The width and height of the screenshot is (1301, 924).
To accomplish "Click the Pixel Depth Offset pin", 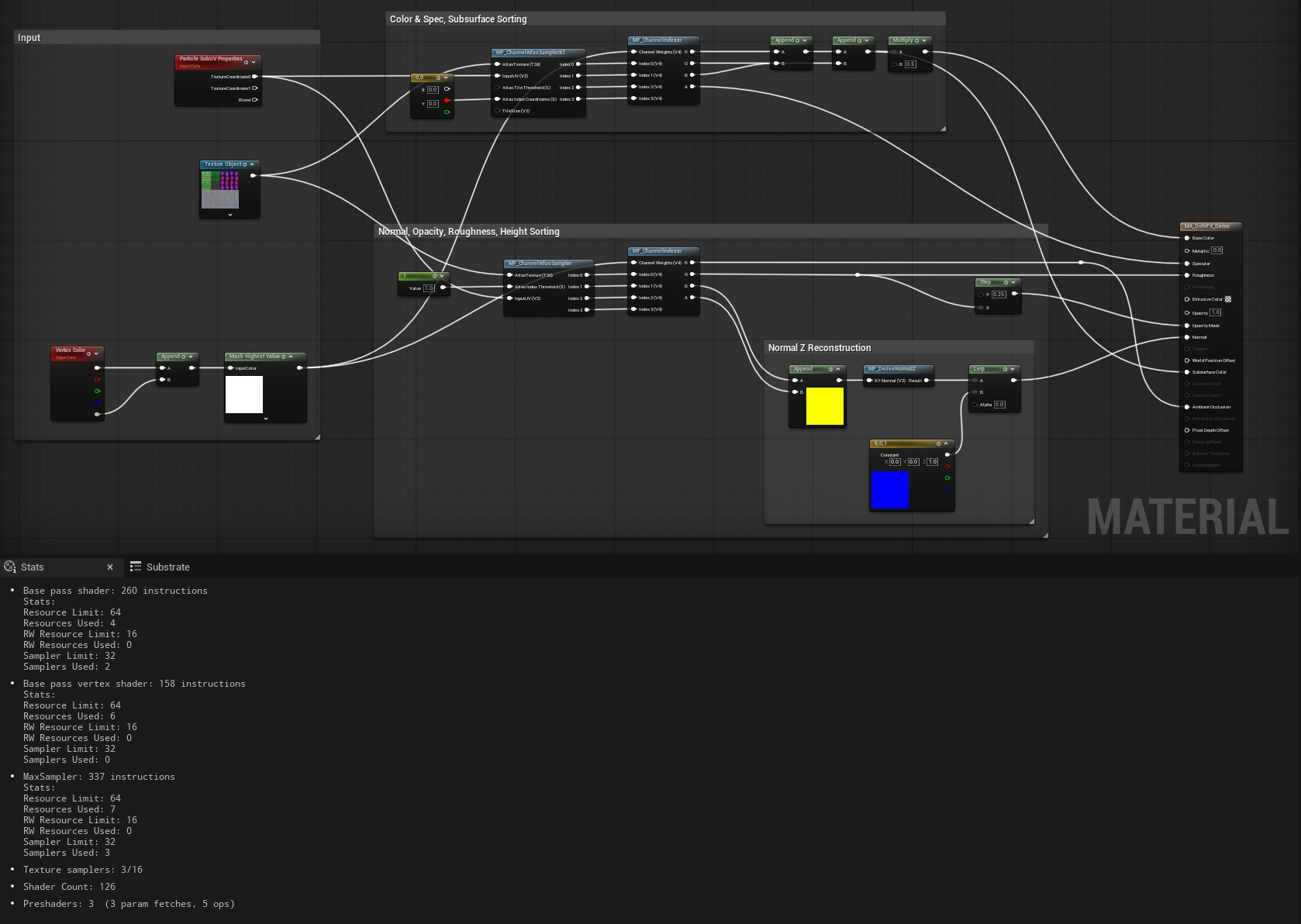I will [x=1187, y=430].
